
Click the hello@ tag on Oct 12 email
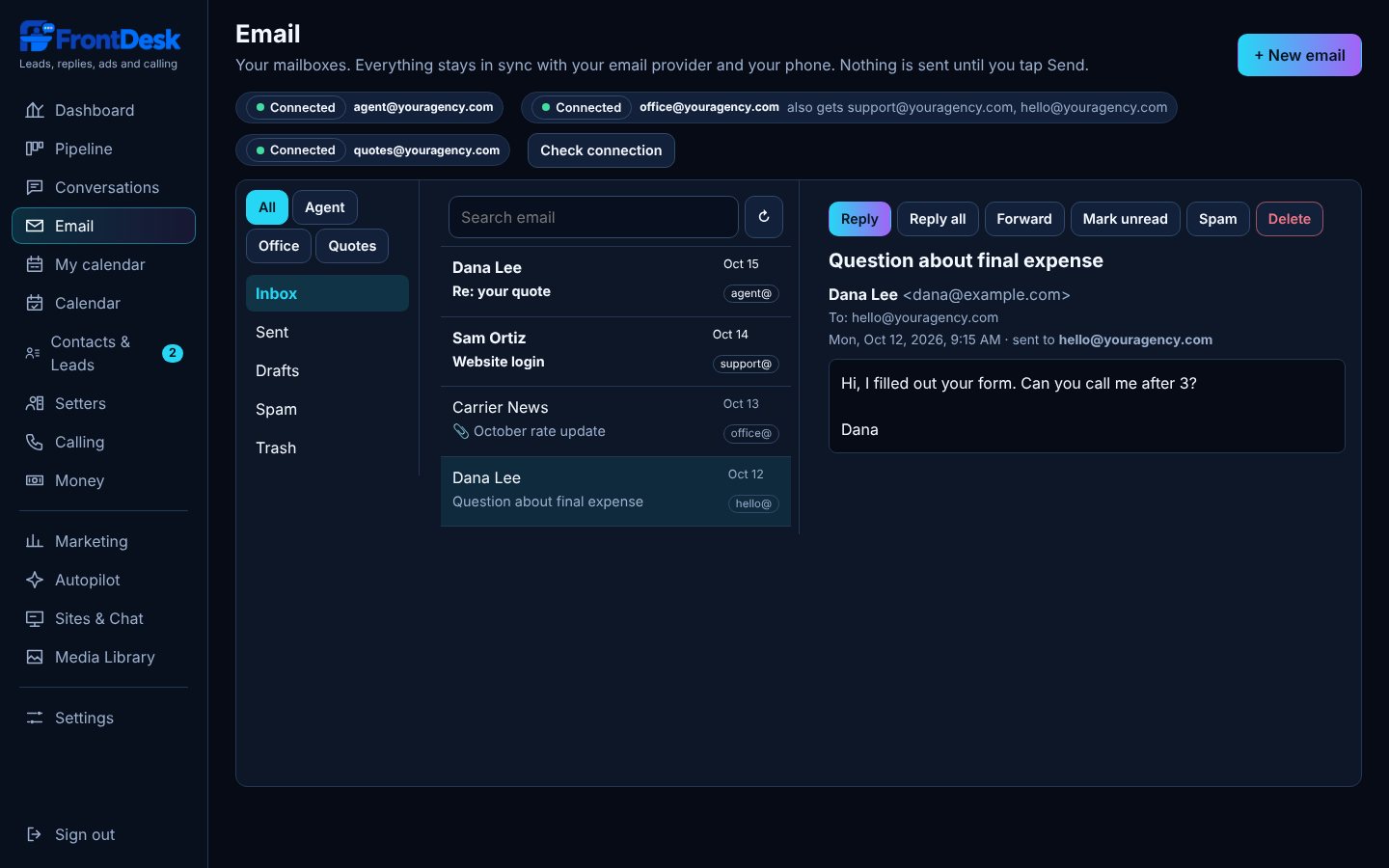click(753, 503)
